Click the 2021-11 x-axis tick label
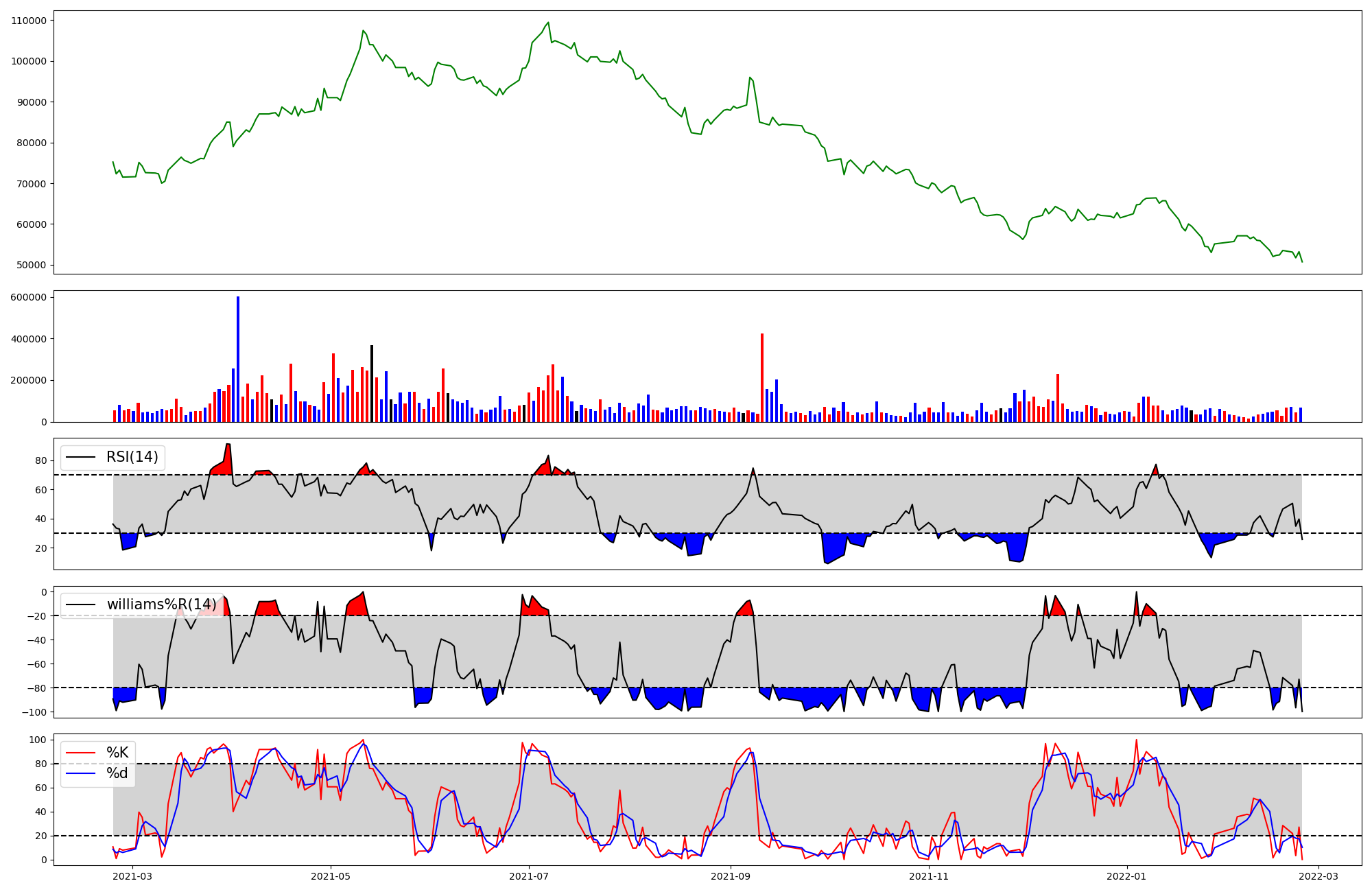Screen dimensions: 1372x892 (929, 876)
